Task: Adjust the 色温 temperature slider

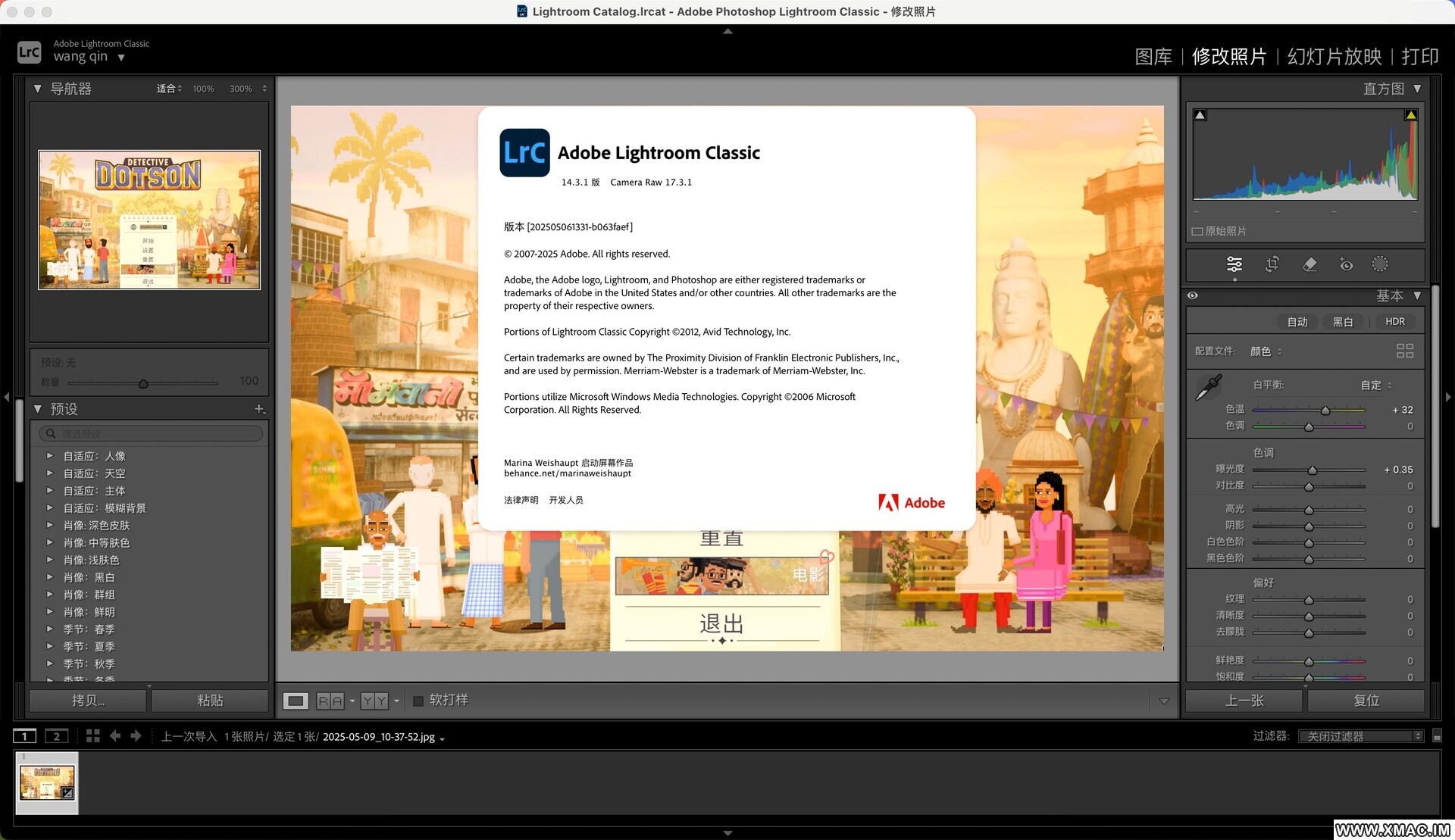Action: tap(1325, 410)
